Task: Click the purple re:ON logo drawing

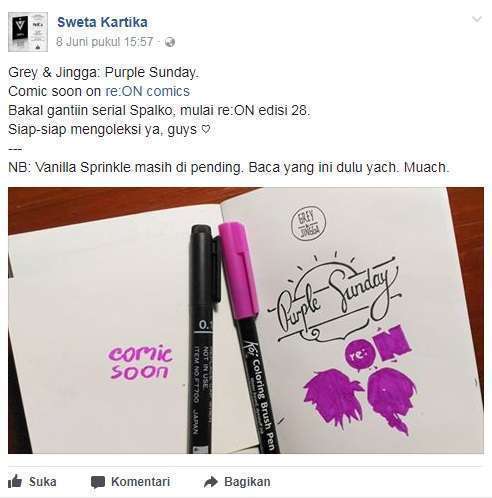Action: point(379,349)
